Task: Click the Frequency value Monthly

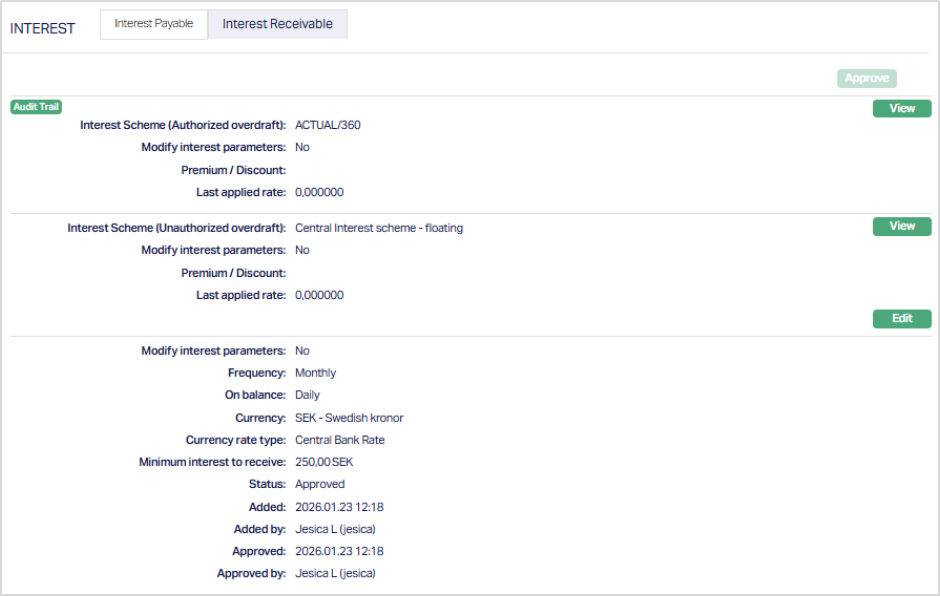Action: (315, 373)
